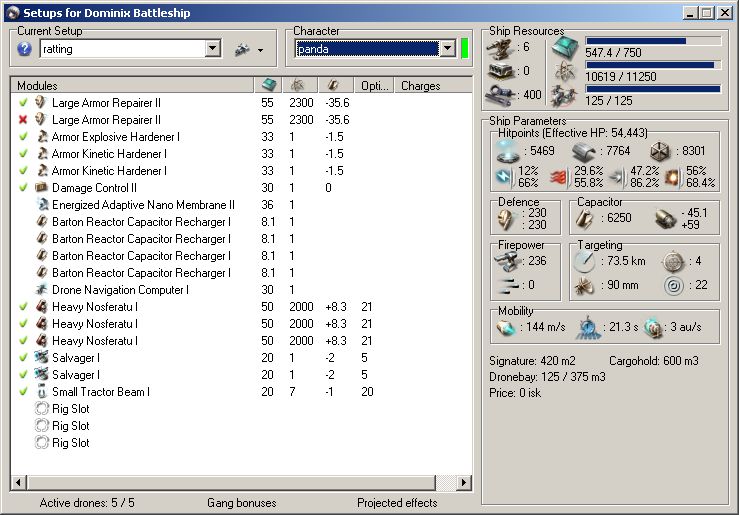739x515 pixels.
Task: Select Energized Adaptive Nano Membrane II icon
Action: (x=42, y=204)
